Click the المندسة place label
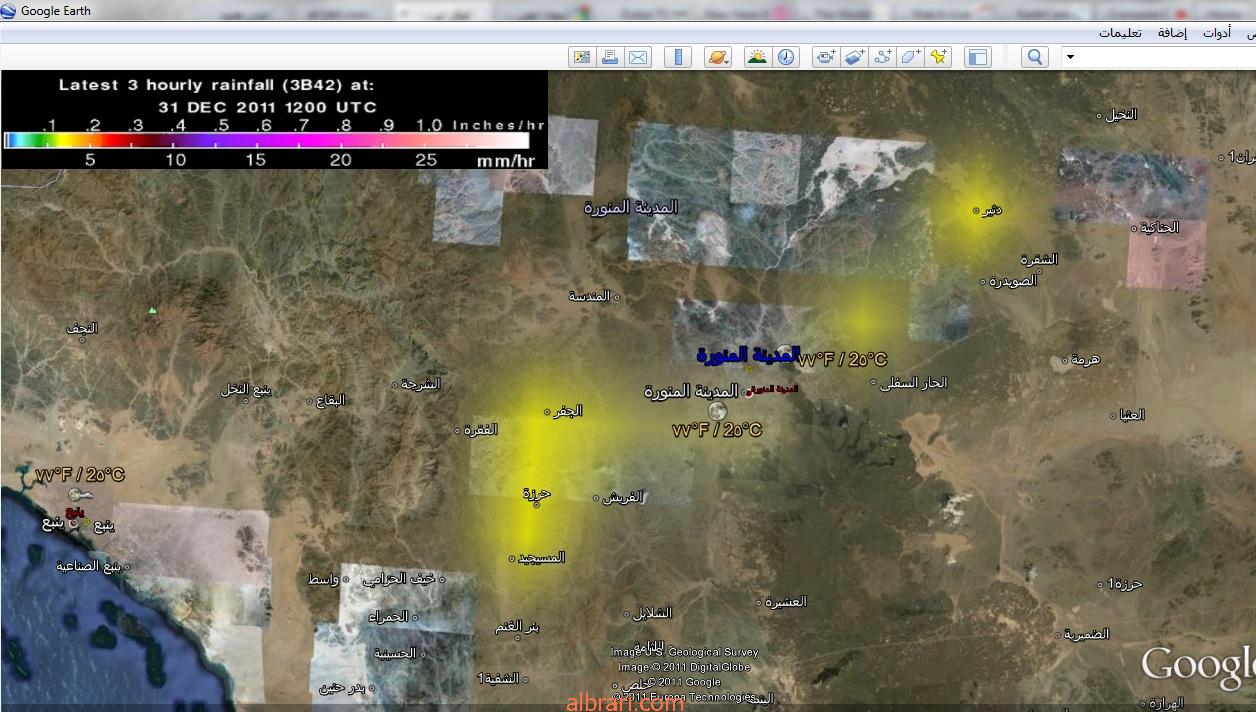The image size is (1256, 712). pyautogui.click(x=592, y=296)
